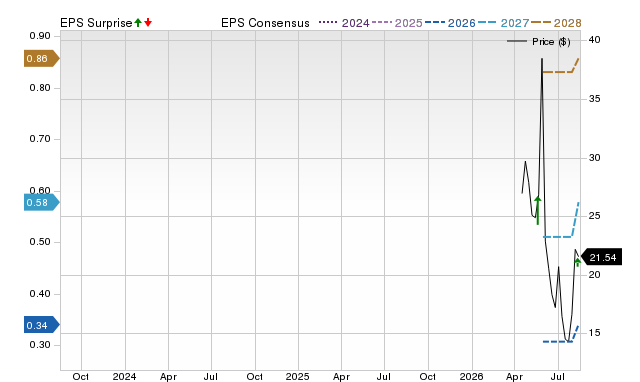Screen dimensions: 640x382
Task: Click the Price ($) legend label
Action: 551,42
